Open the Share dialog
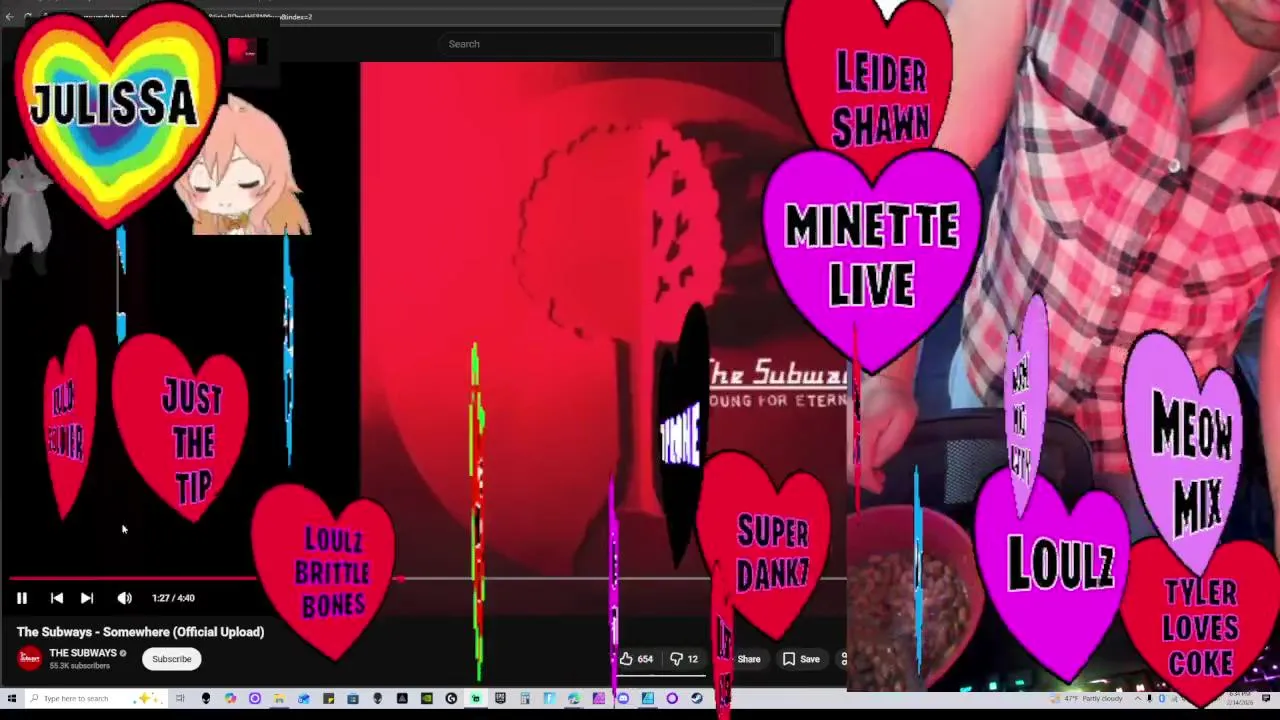Viewport: 1280px width, 720px height. click(748, 659)
